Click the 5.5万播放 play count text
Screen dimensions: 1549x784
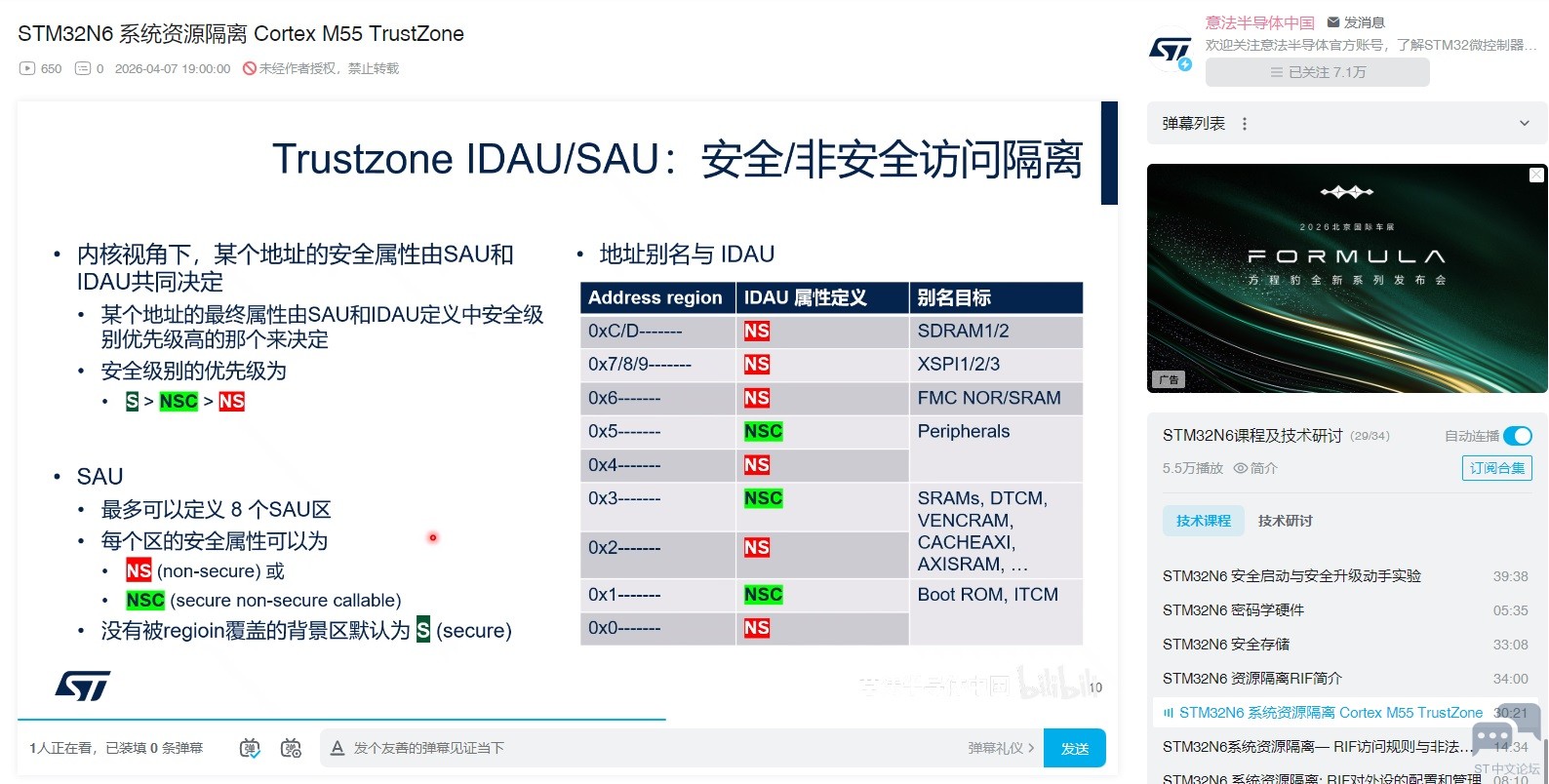1193,468
